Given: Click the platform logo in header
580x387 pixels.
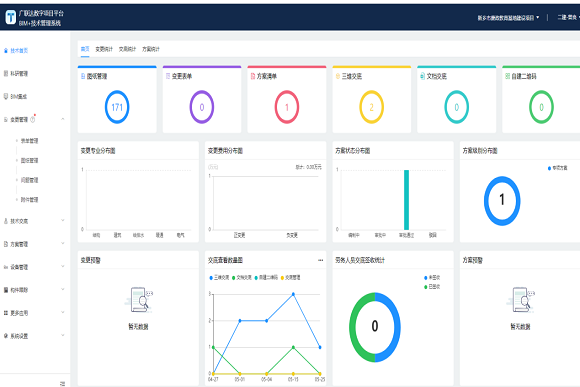Looking at the screenshot, I should [x=10, y=17].
